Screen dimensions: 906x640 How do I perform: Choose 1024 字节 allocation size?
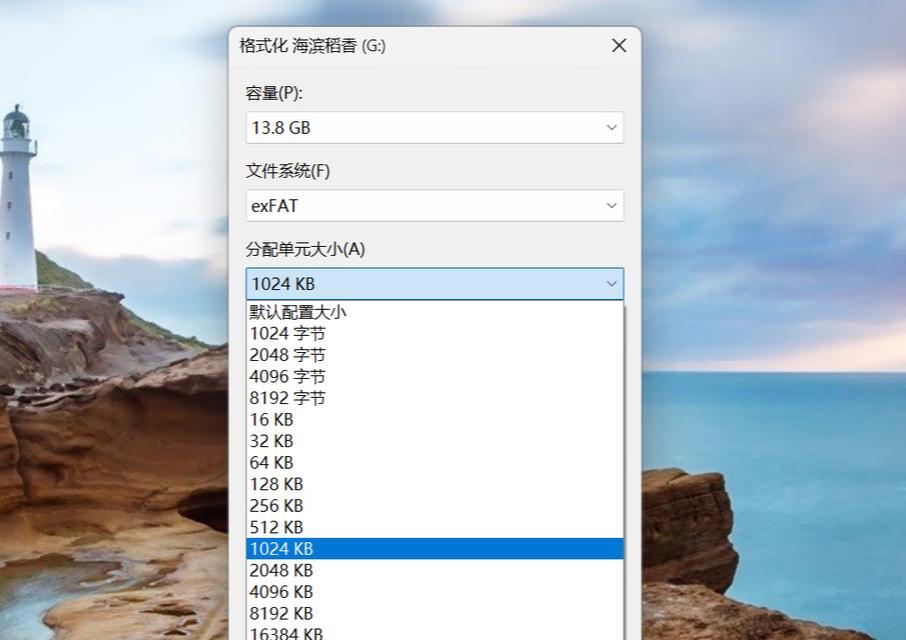pyautogui.click(x=435, y=334)
